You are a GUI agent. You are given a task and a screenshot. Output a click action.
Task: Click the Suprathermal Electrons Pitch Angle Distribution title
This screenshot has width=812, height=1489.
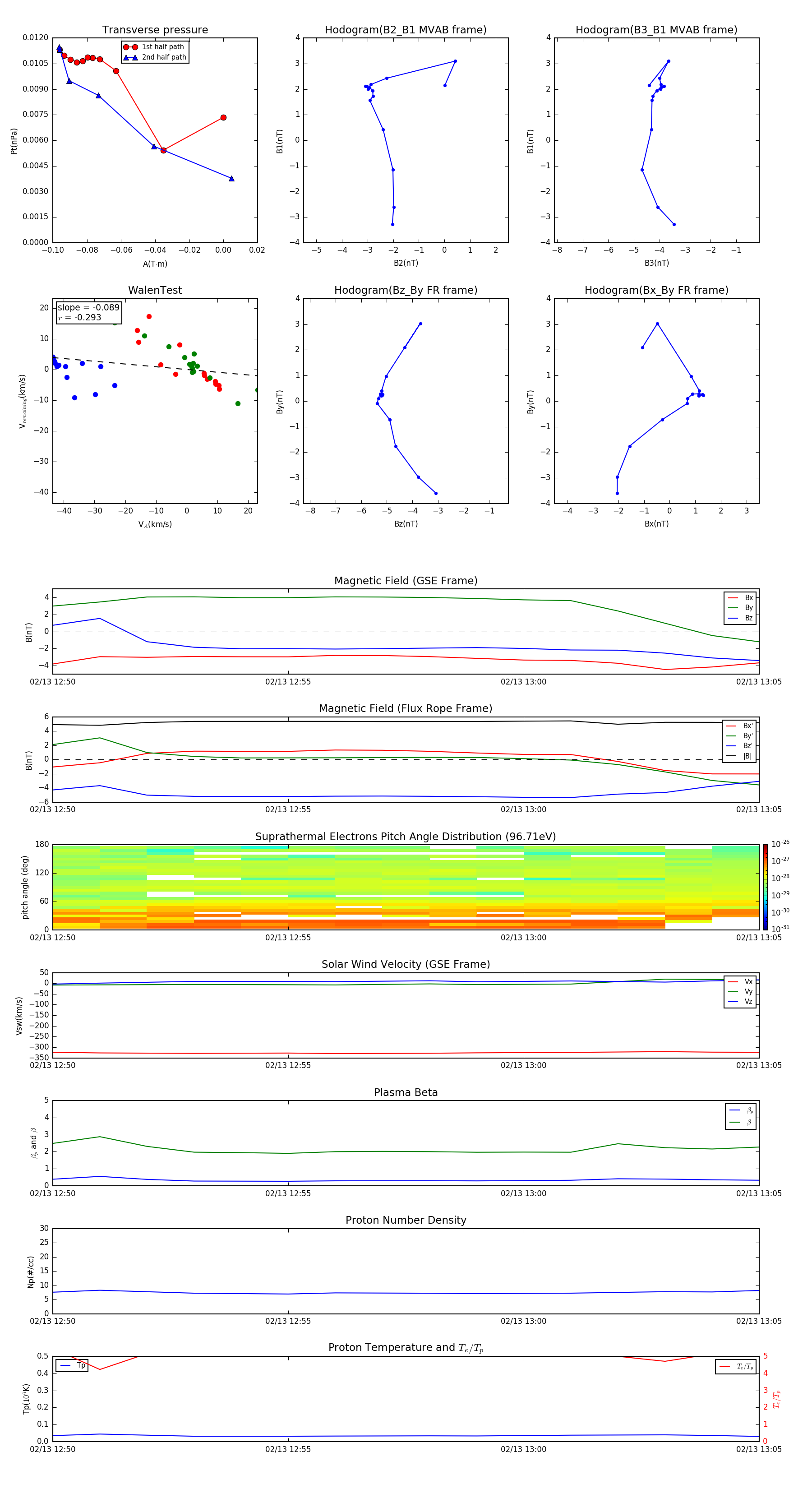coord(406,837)
